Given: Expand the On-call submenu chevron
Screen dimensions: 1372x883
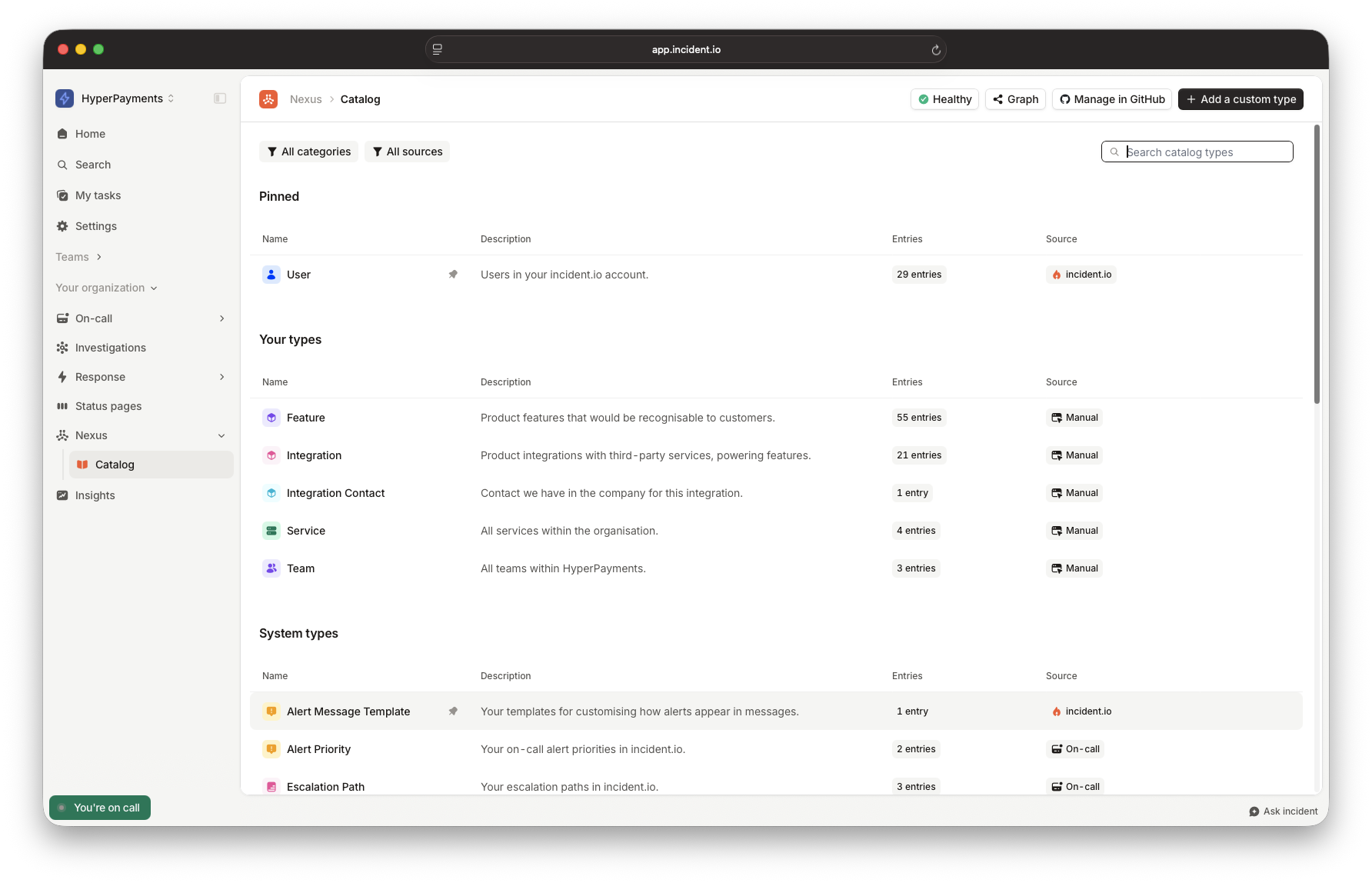Looking at the screenshot, I should [222, 318].
